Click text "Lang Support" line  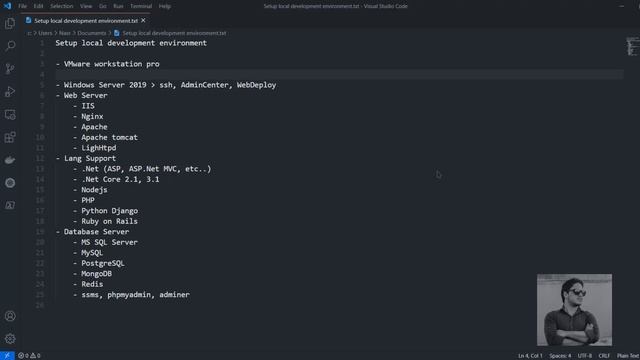90,158
